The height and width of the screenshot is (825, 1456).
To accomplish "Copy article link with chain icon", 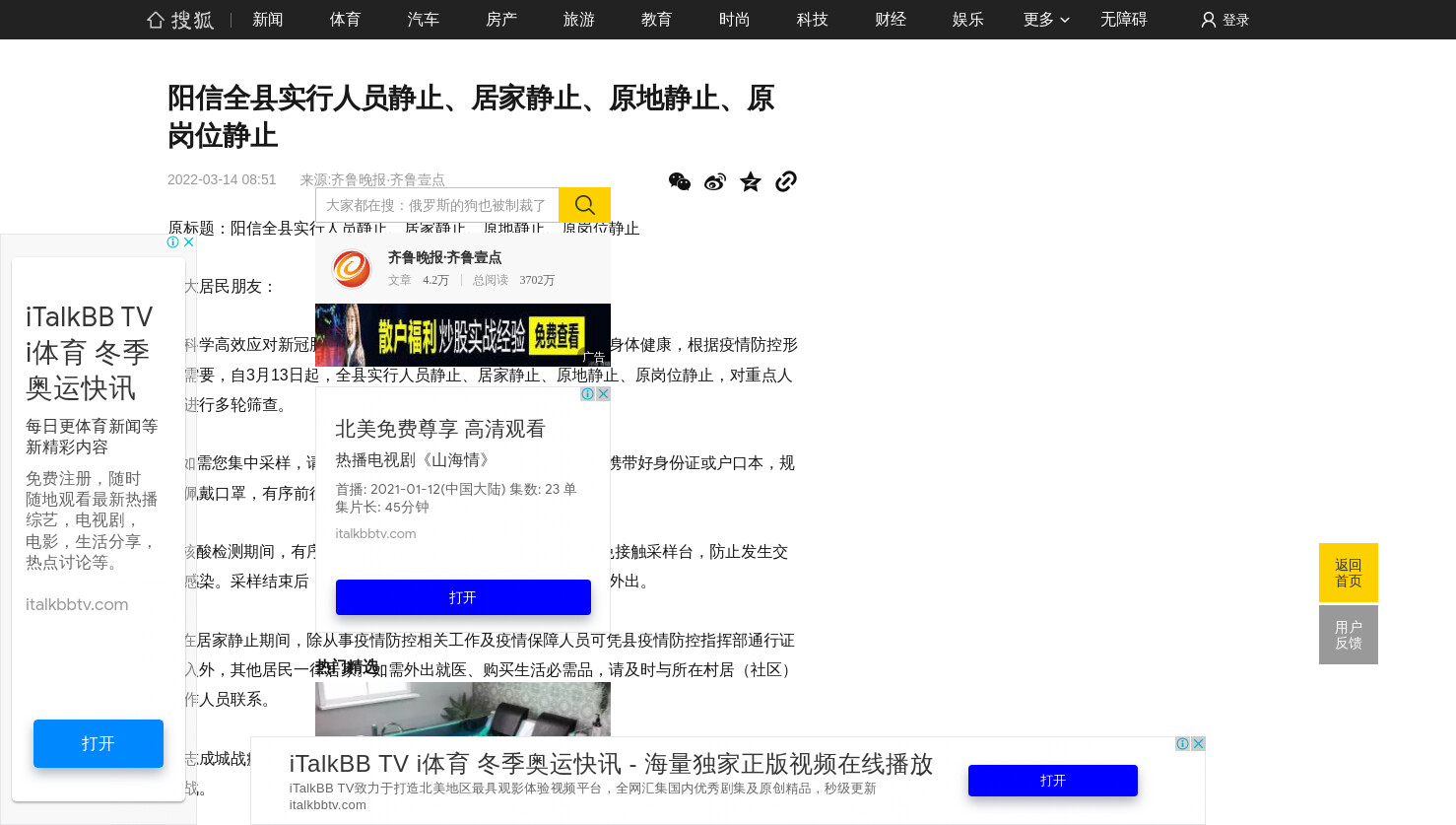I will point(786,181).
